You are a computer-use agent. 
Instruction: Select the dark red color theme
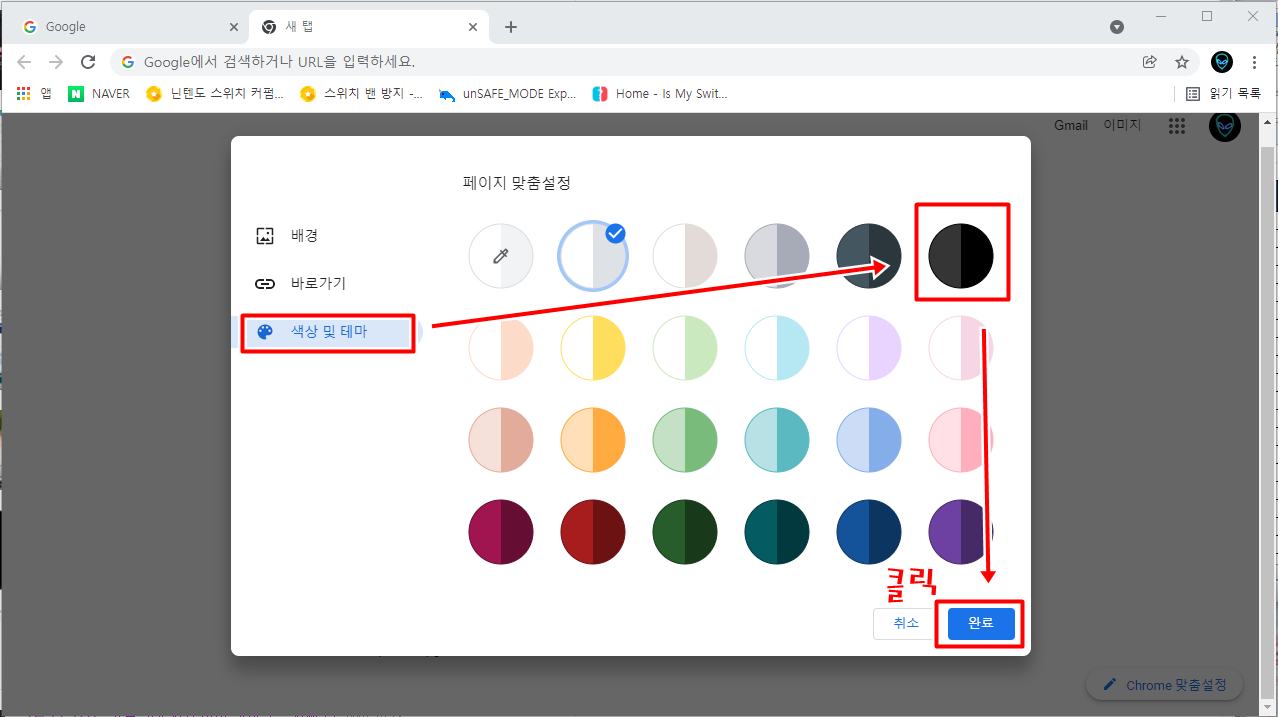point(593,532)
